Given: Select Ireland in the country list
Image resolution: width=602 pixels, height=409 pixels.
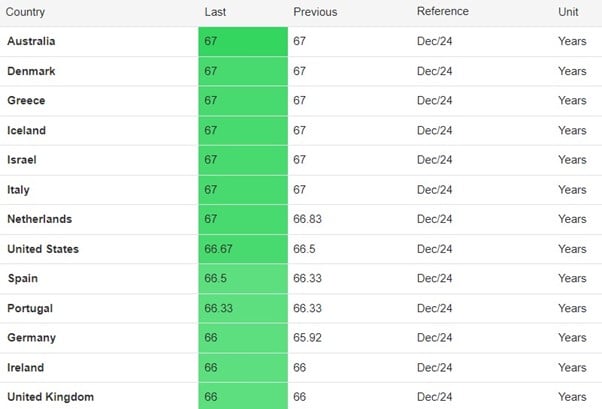Looking at the screenshot, I should click(x=26, y=368).
